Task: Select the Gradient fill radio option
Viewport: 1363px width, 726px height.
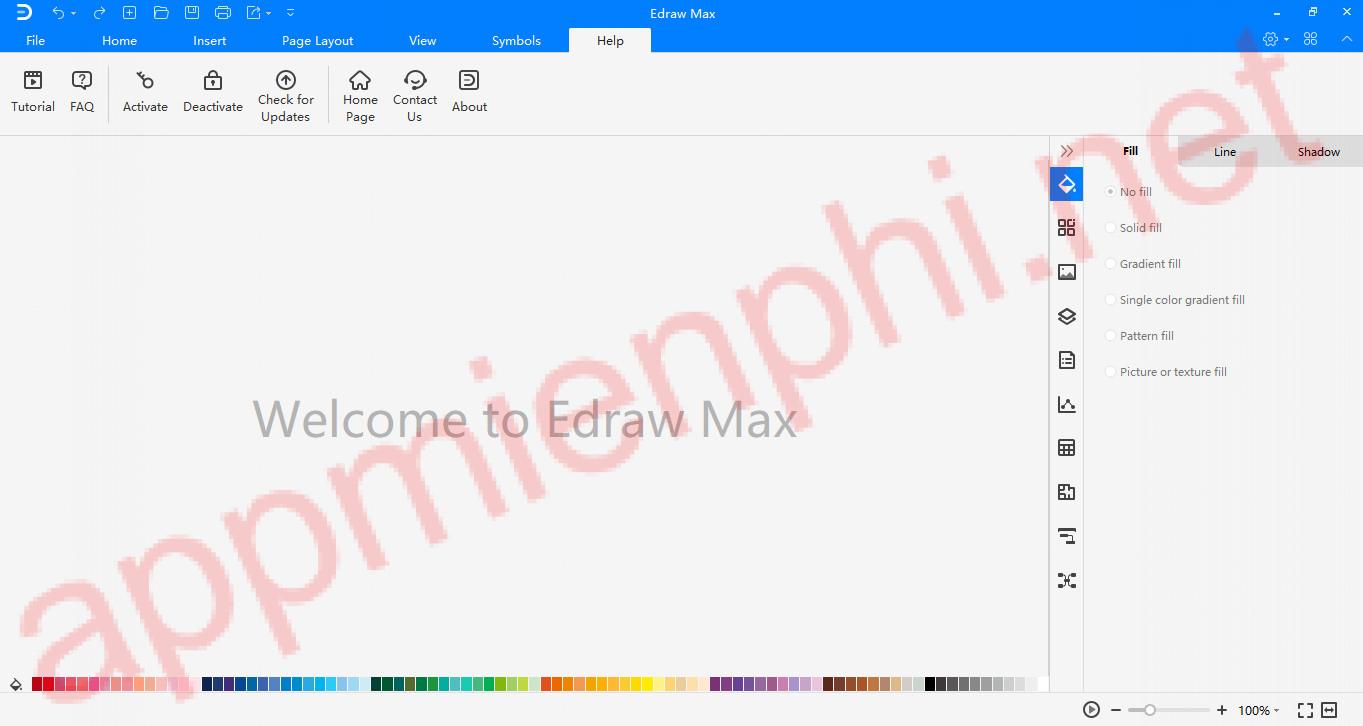Action: (1110, 263)
